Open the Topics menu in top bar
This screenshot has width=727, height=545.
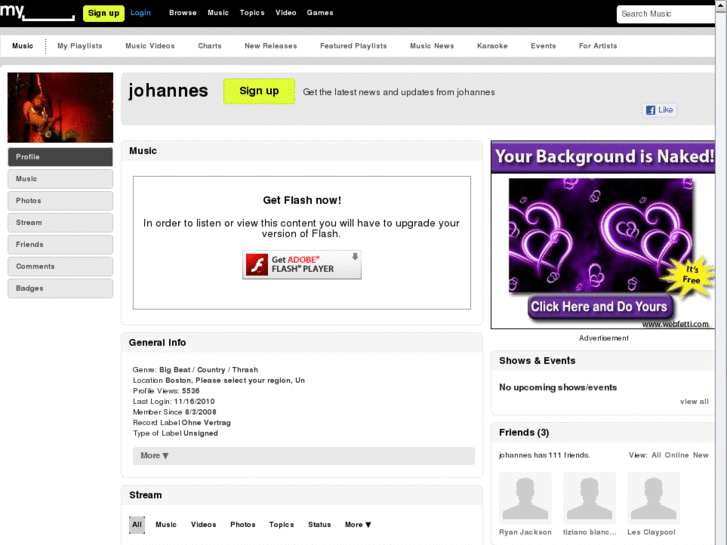pyautogui.click(x=252, y=13)
